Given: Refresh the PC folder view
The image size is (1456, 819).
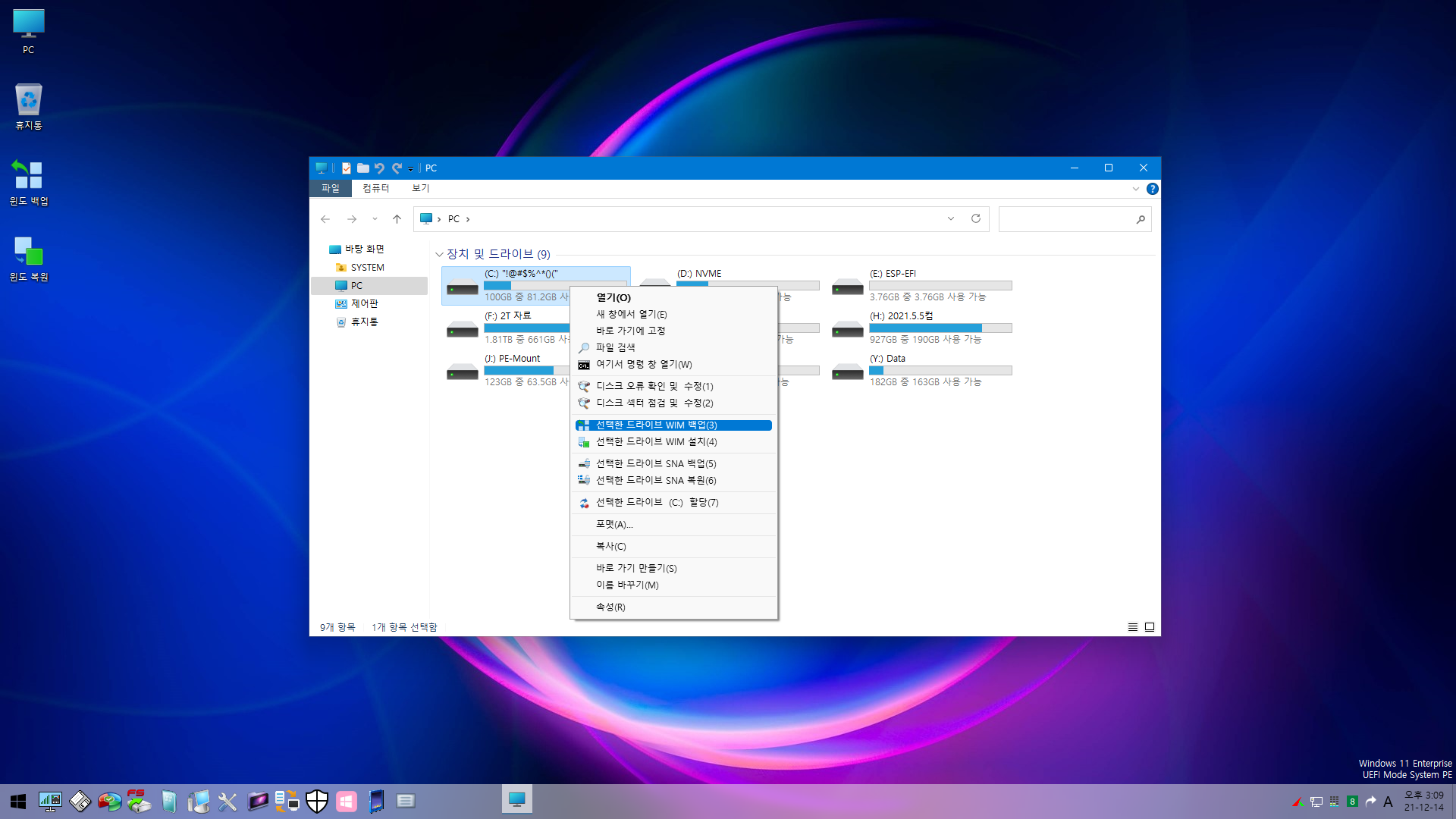Looking at the screenshot, I should pyautogui.click(x=976, y=219).
